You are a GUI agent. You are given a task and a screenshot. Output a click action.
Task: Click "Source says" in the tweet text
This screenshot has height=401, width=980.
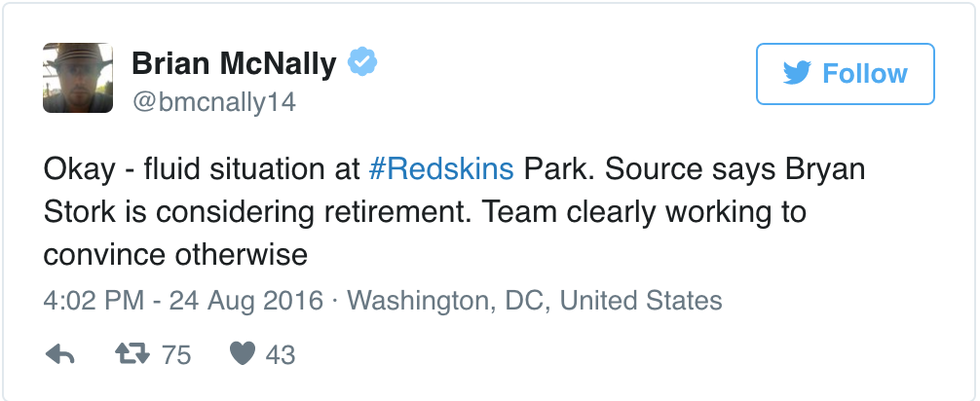click(x=669, y=168)
